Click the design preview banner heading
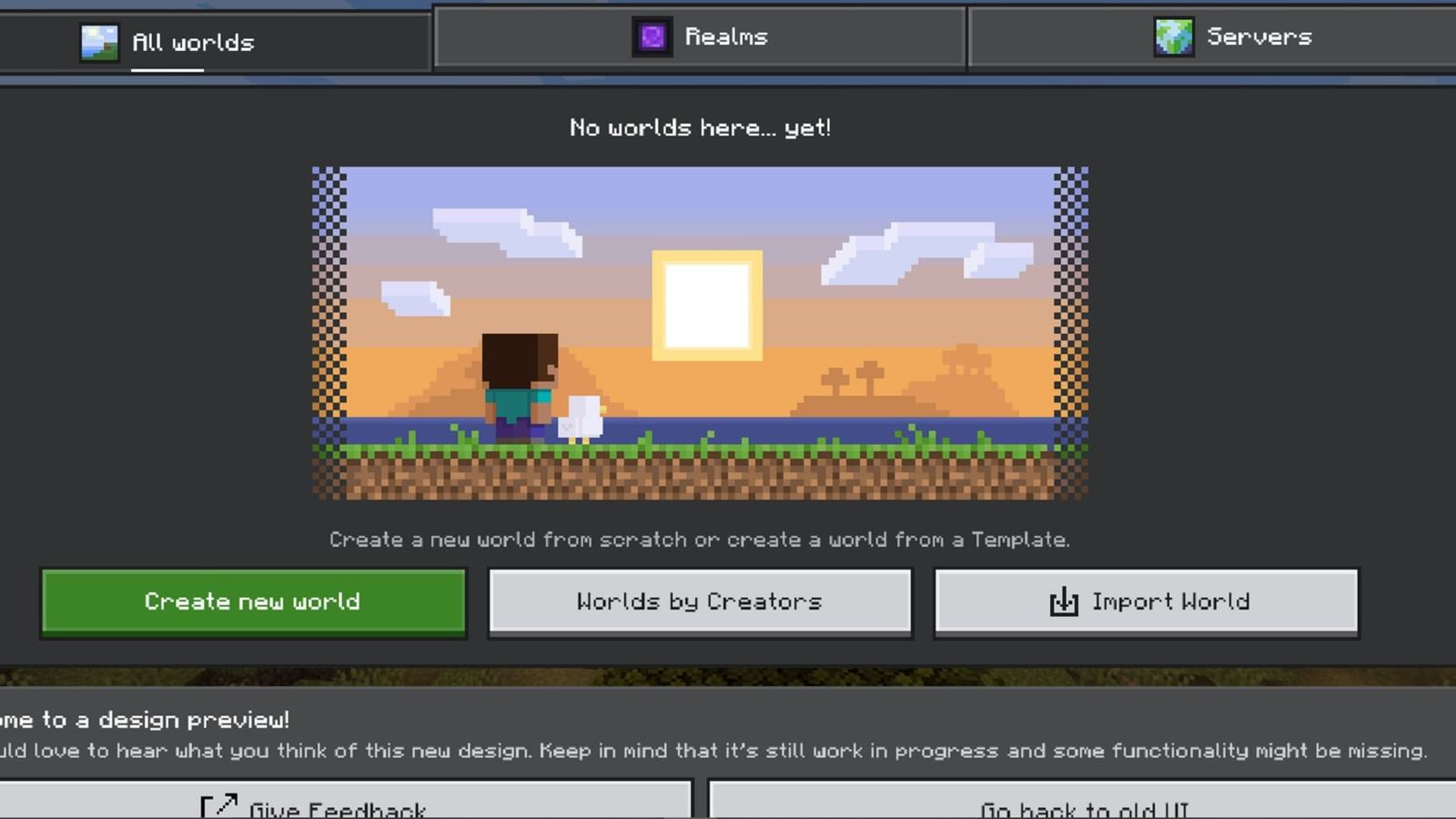Viewport: 1456px width, 819px height. (146, 720)
